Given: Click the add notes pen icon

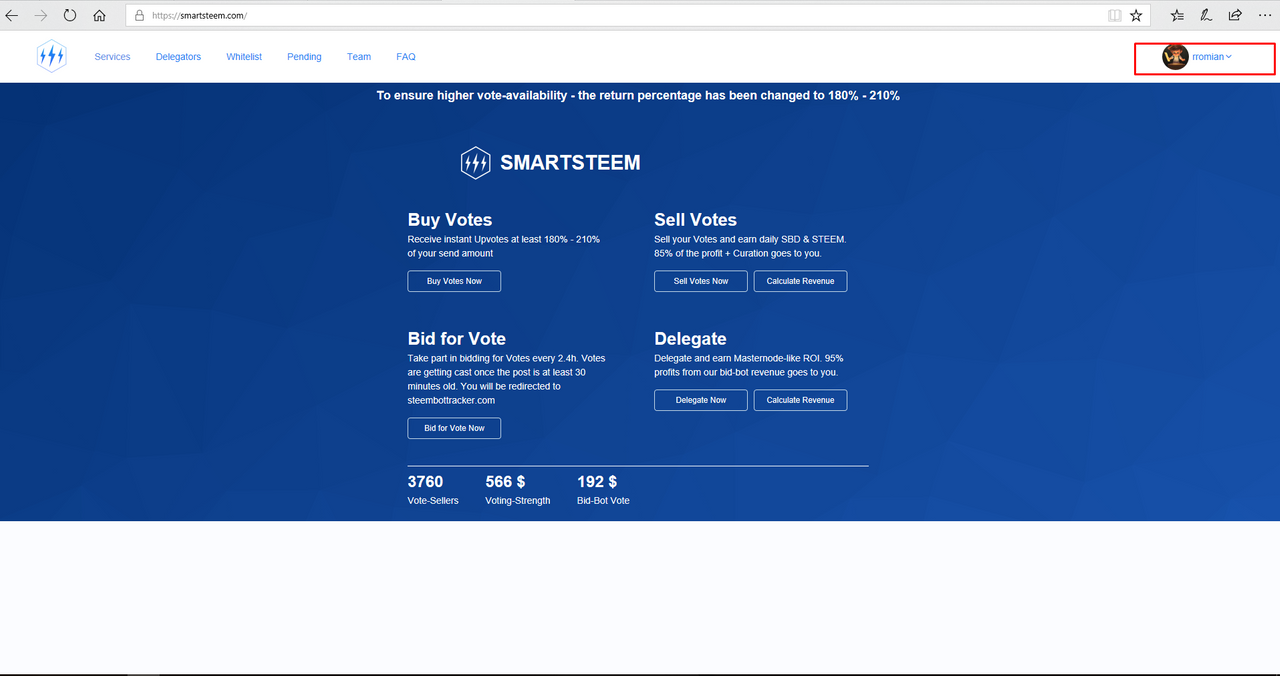Looking at the screenshot, I should tap(1206, 16).
